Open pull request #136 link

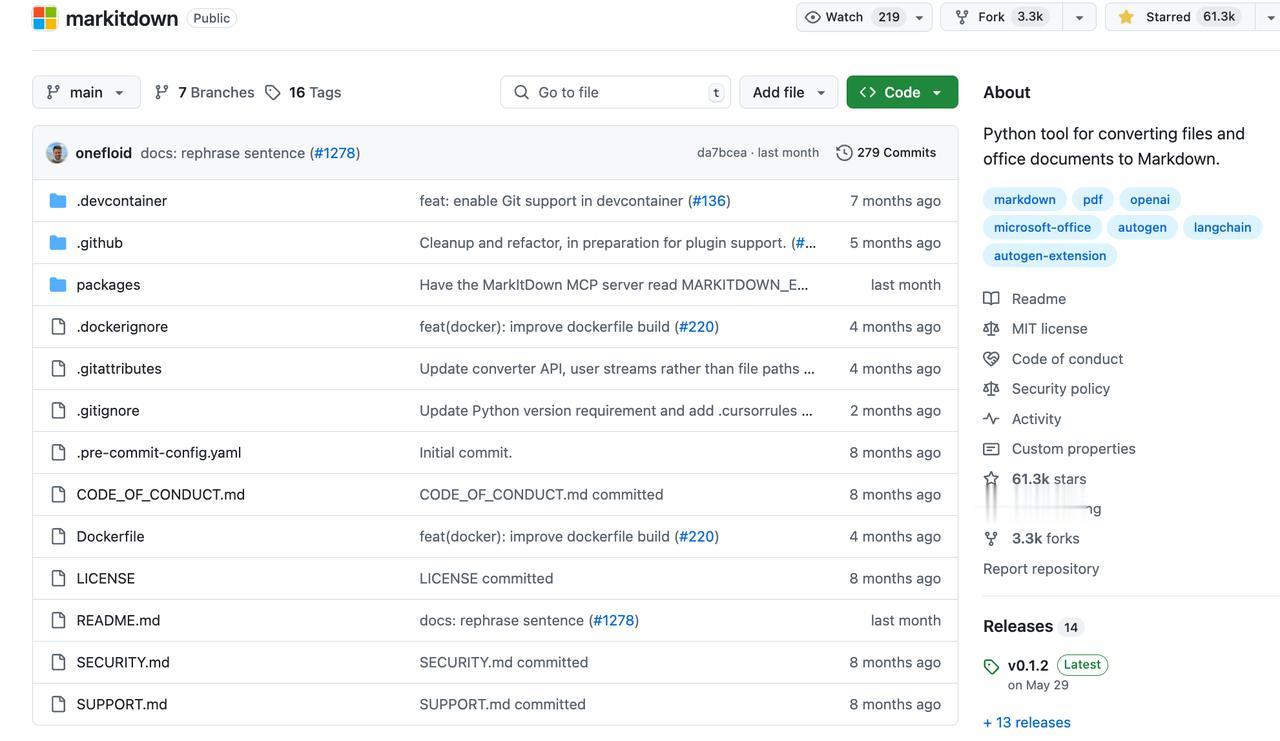coord(709,201)
